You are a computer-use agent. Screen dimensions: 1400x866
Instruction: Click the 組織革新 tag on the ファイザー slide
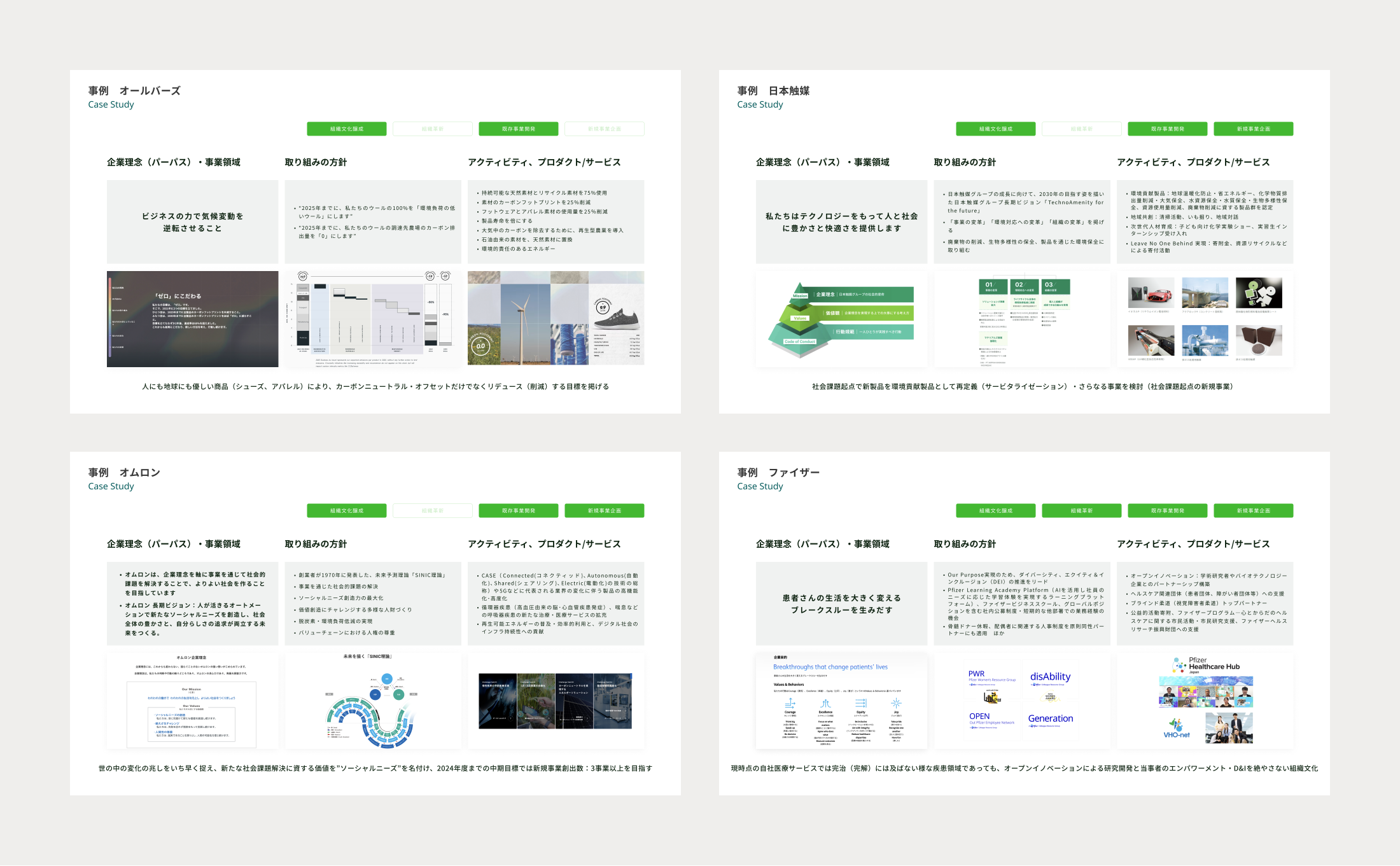tap(1082, 511)
